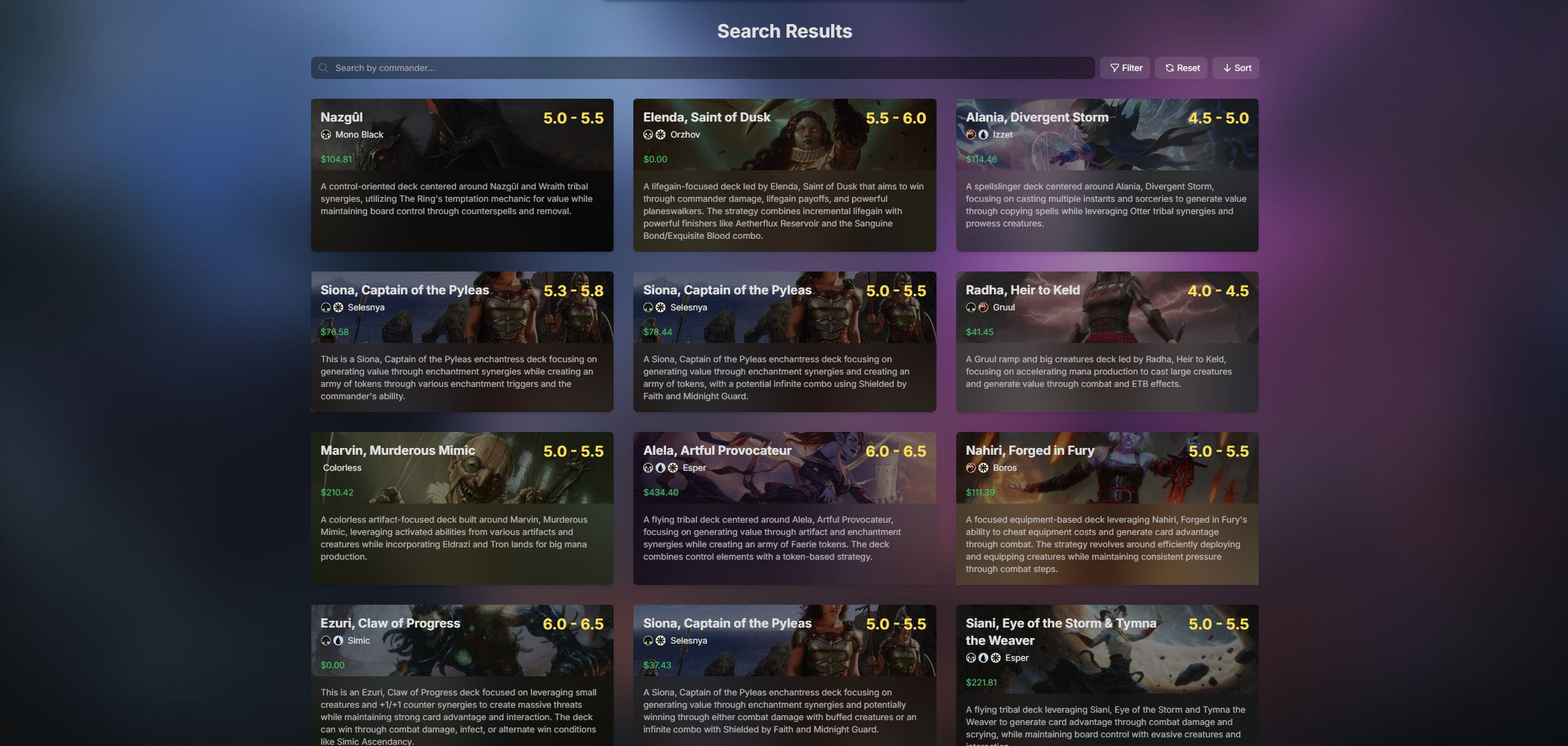Screen dimensions: 1568x746
Task: Click Radha's green mana symbol icon
Action: click(x=971, y=307)
